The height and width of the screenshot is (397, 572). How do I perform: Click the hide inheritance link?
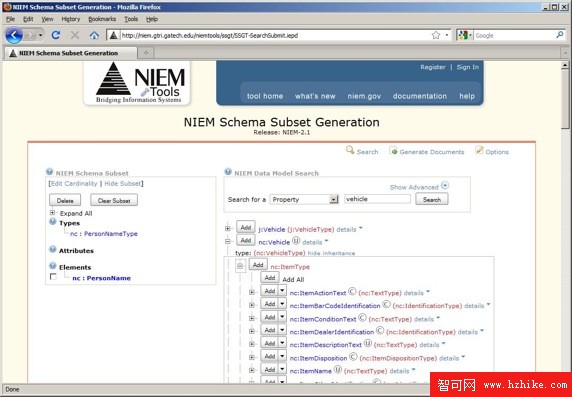[331, 253]
